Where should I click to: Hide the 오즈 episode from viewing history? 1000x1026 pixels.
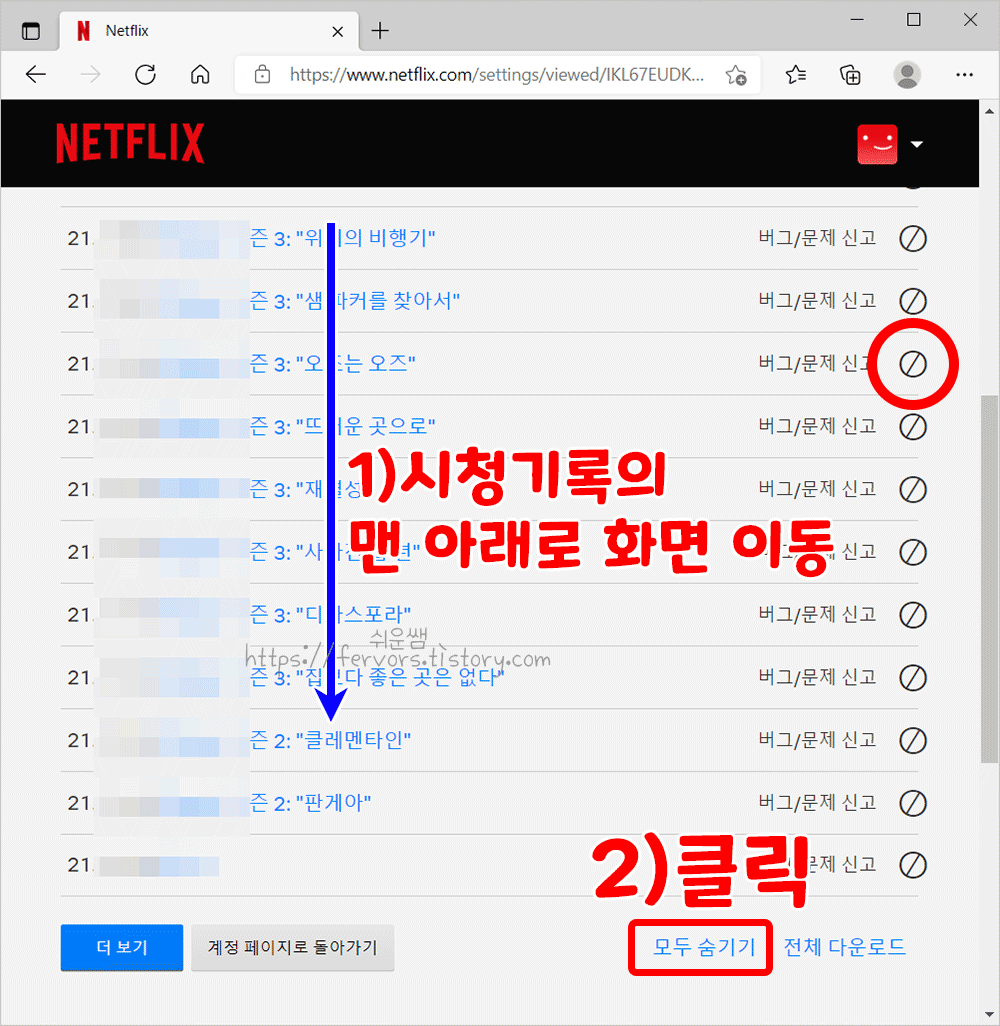coord(912,364)
